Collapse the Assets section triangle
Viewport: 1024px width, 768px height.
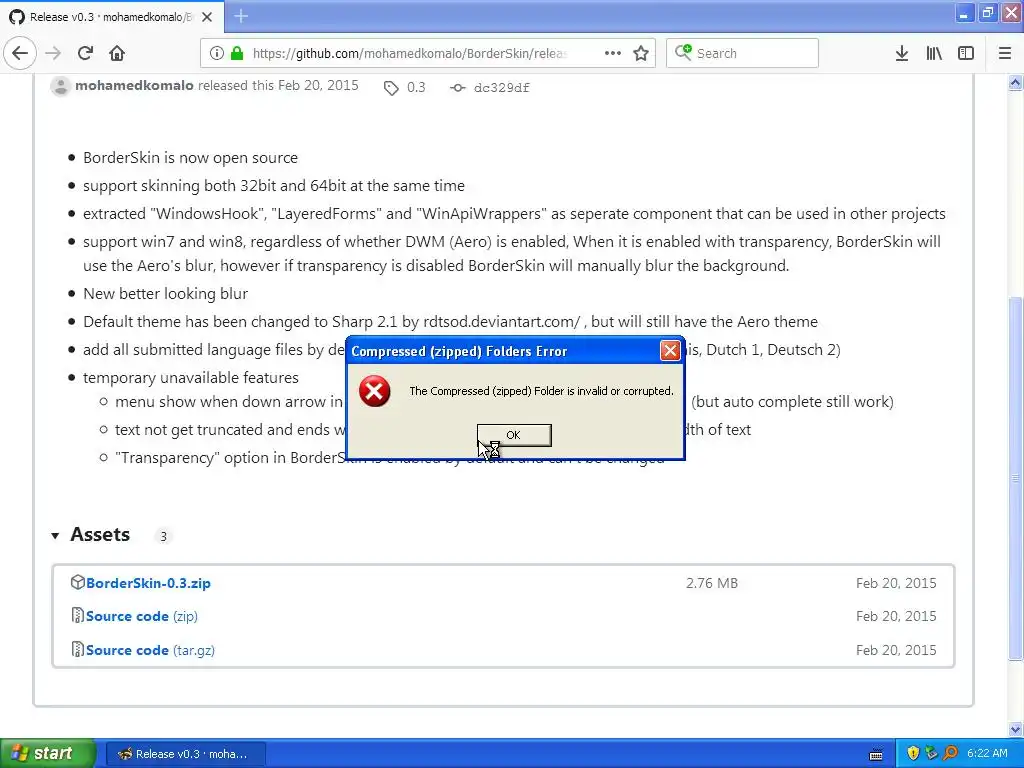[x=56, y=536]
